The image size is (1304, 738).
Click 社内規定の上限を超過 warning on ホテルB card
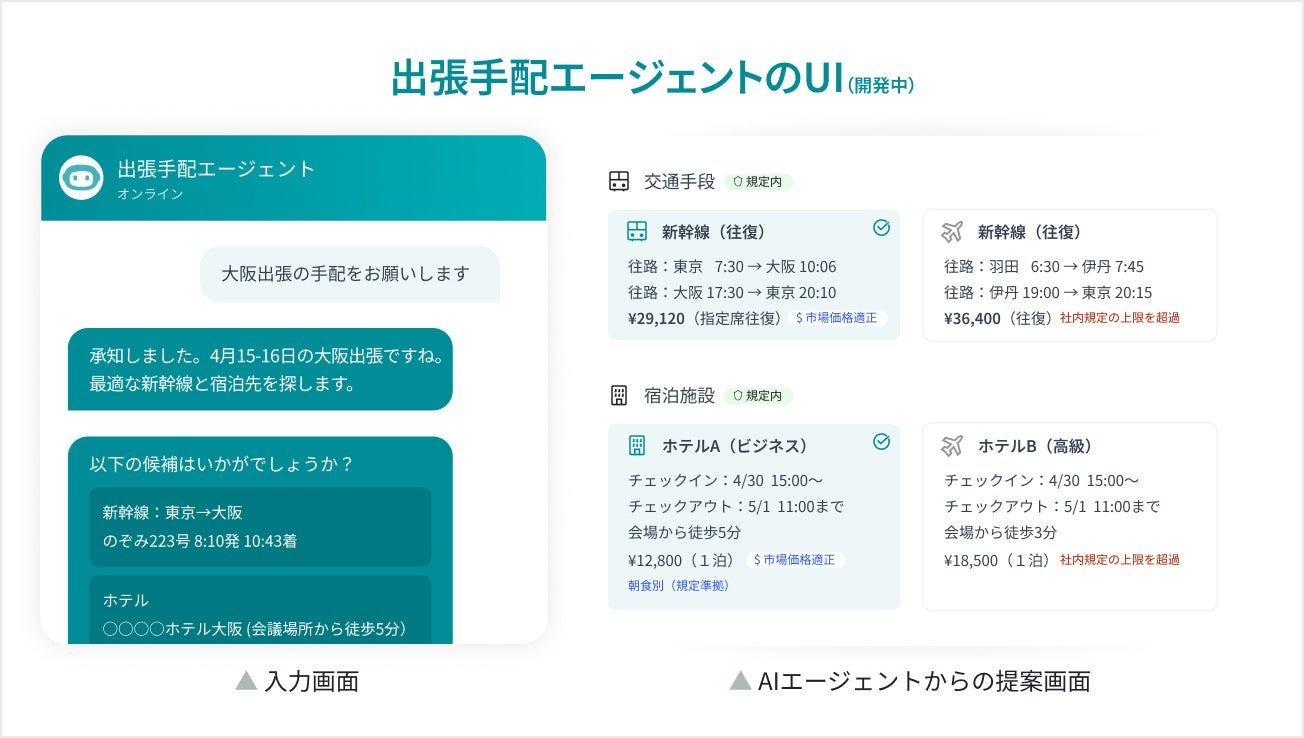tap(1120, 560)
